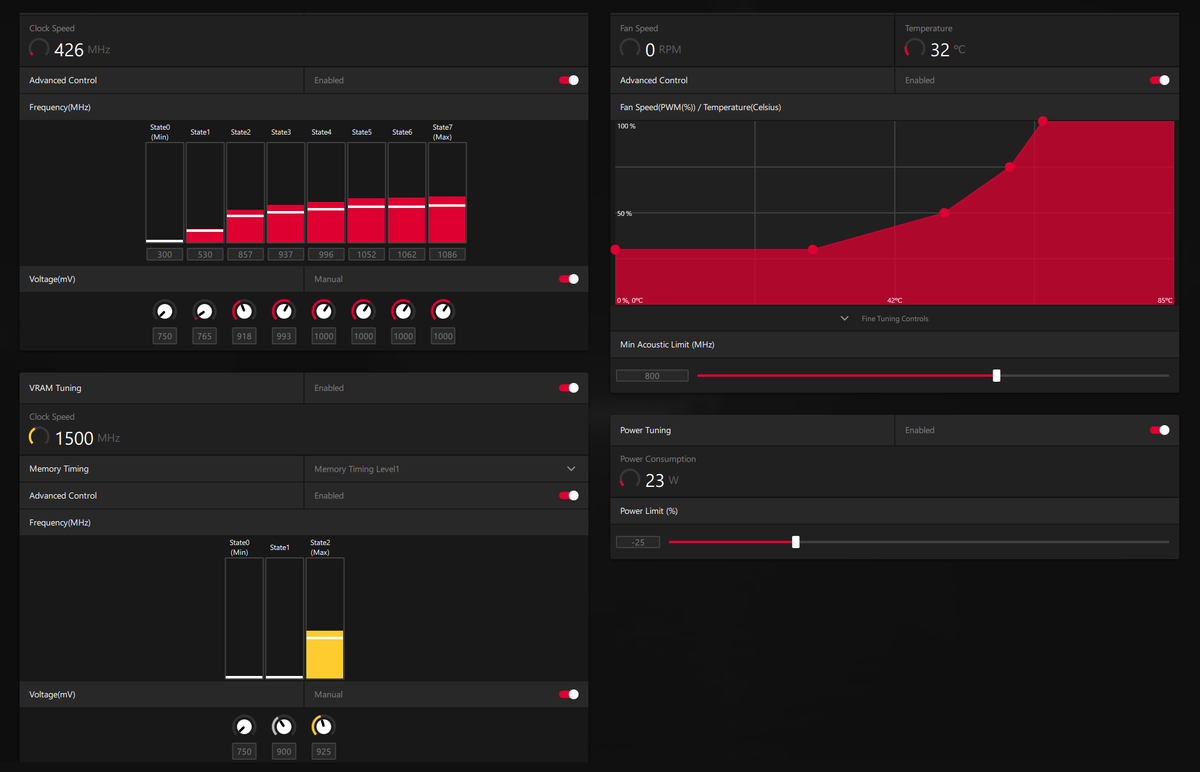Click the GPU State0 voltage knob
Image resolution: width=1200 pixels, height=772 pixels.
(164, 311)
